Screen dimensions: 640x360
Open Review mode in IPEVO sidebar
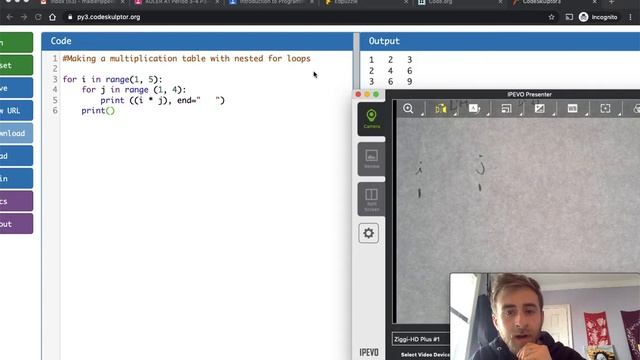point(371,159)
